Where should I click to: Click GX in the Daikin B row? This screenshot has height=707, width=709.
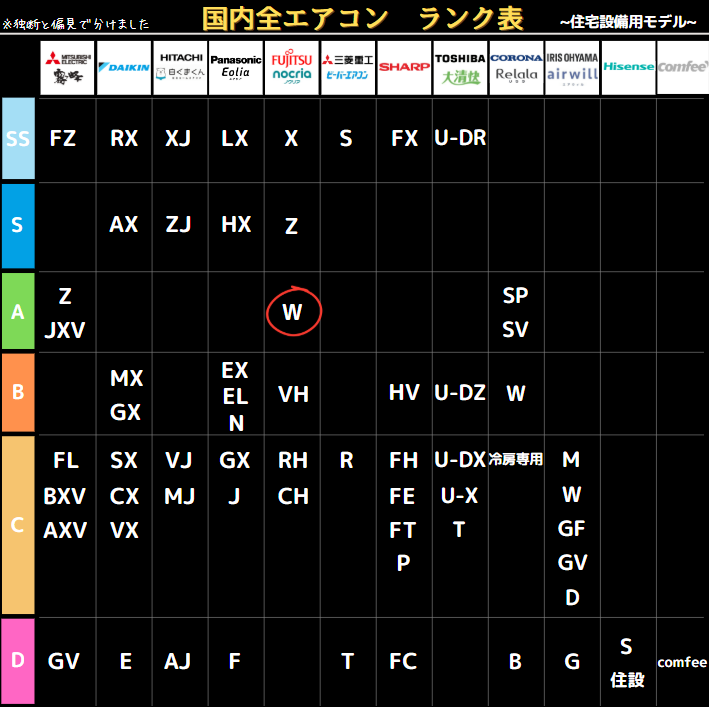point(125,412)
